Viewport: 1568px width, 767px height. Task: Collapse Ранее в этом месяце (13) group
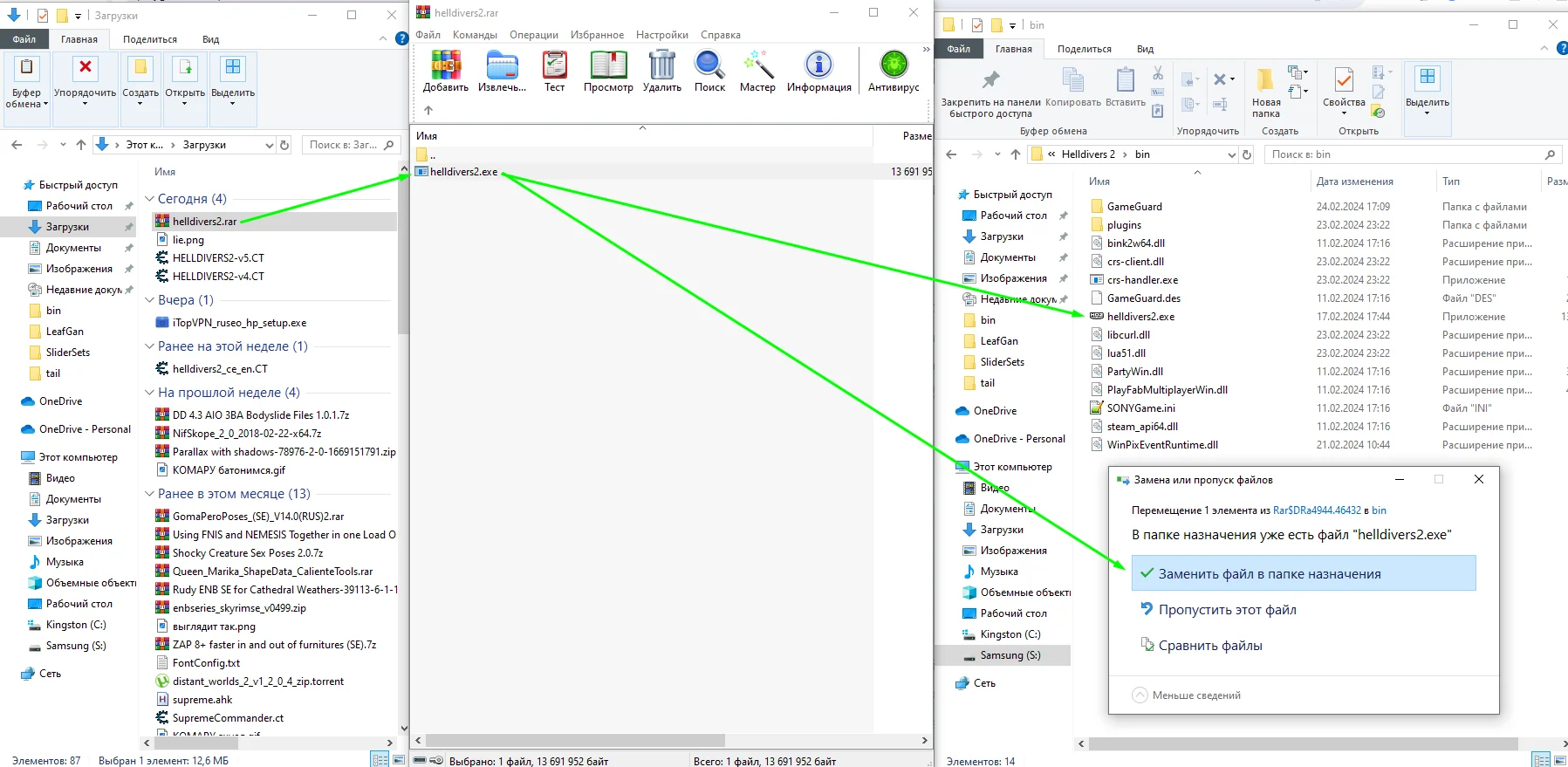[x=149, y=494]
